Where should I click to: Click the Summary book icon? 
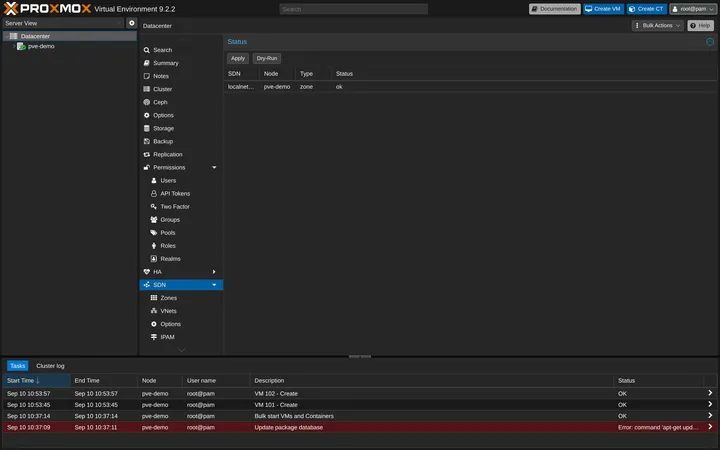pyautogui.click(x=146, y=63)
